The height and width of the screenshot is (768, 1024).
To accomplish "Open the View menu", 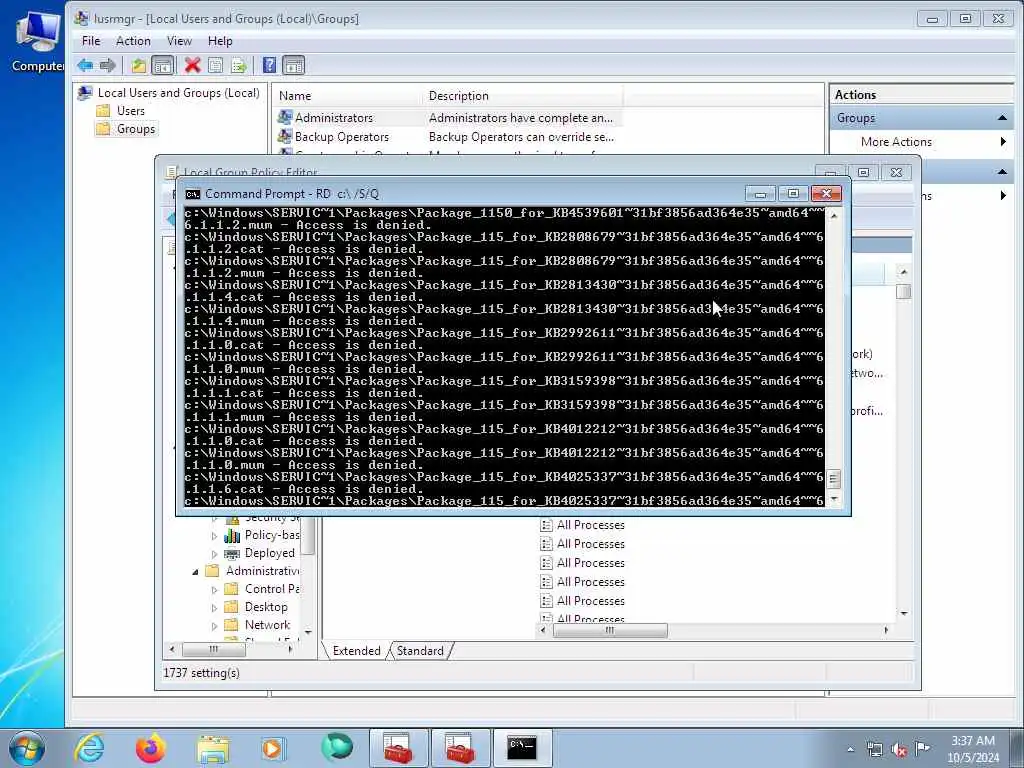I will tap(179, 41).
